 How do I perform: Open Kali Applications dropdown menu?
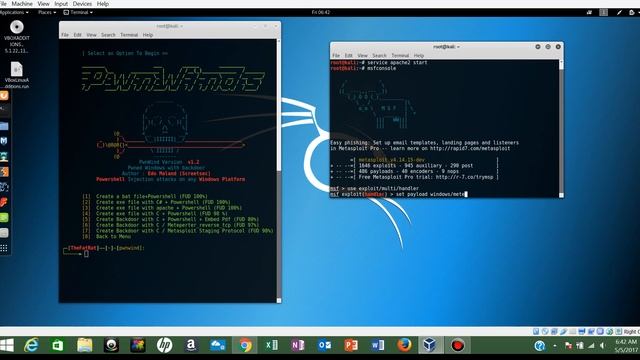coord(14,12)
